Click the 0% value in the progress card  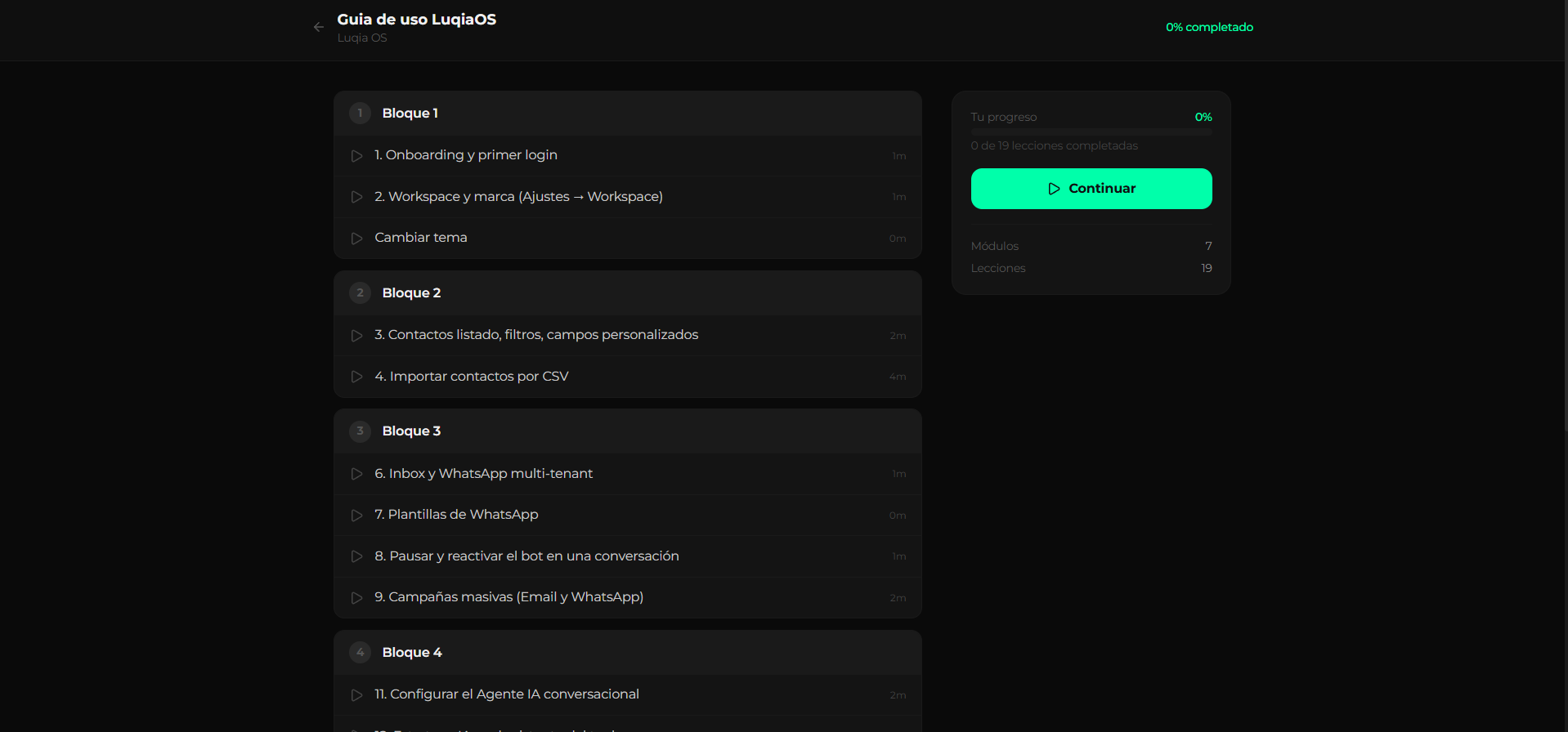[x=1203, y=118]
